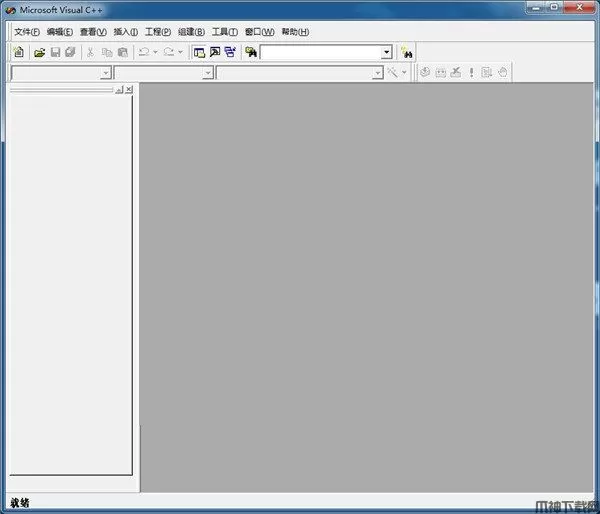Image resolution: width=600 pixels, height=514 pixels.
Task: Click the Redo arrow icon
Action: coord(169,52)
